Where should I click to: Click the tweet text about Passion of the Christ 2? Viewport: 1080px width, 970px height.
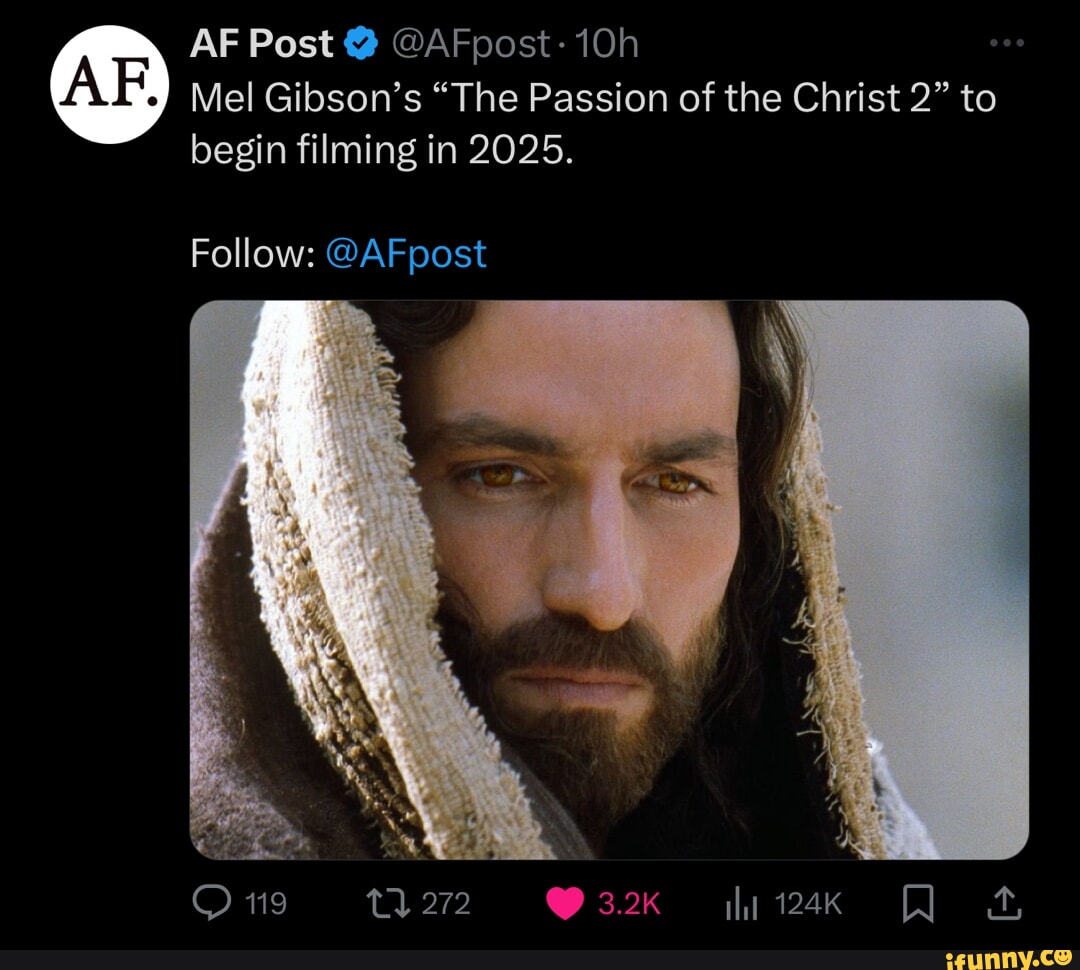click(x=593, y=124)
